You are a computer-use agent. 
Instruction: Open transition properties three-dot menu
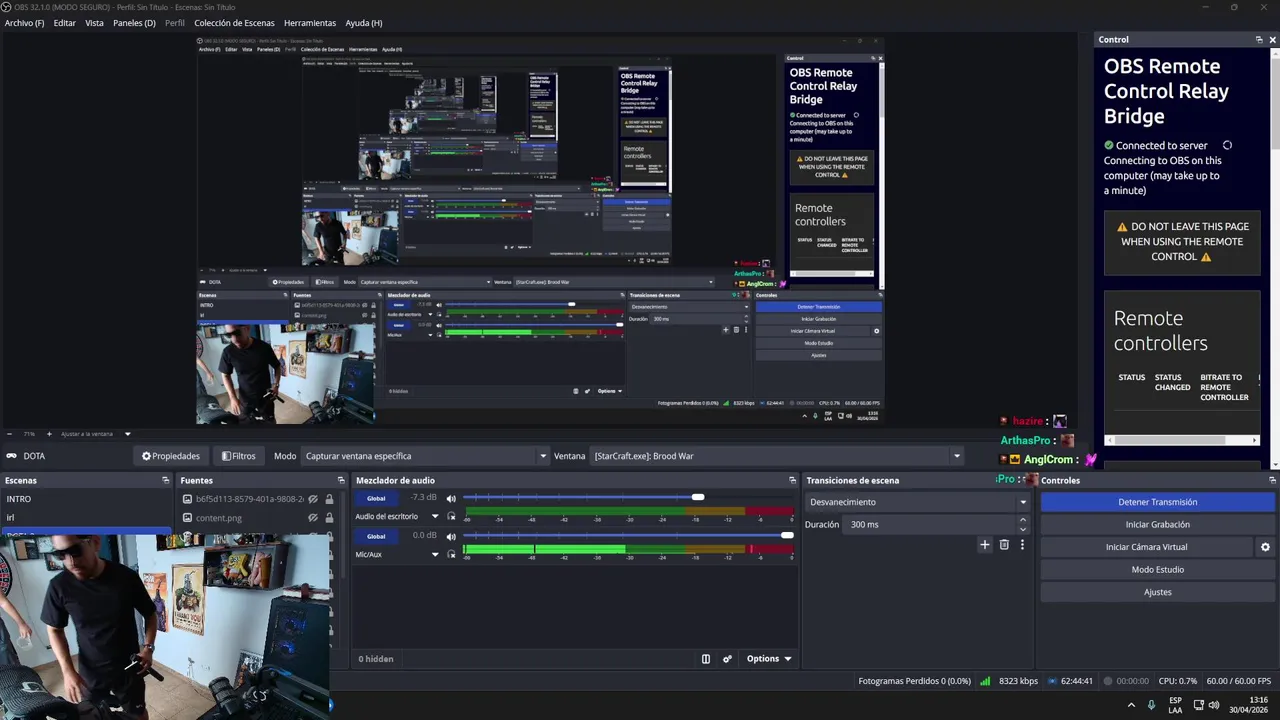[1022, 545]
